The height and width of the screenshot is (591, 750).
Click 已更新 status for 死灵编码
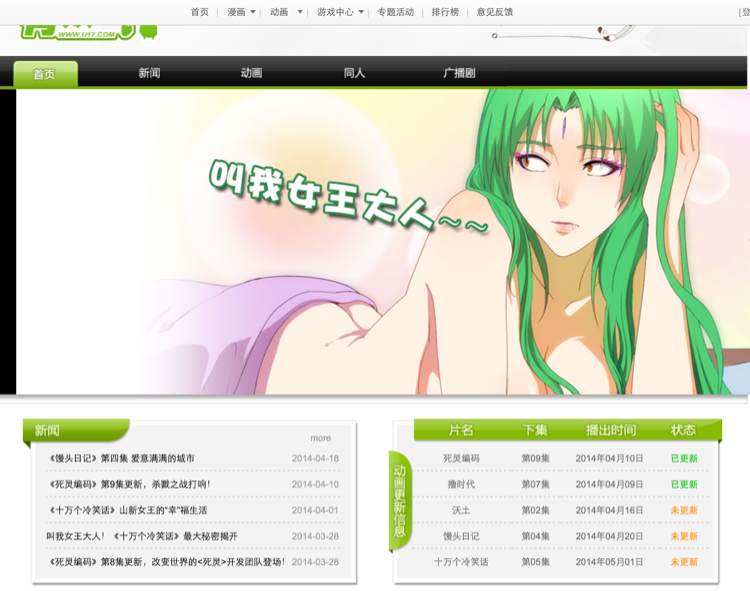pyautogui.click(x=684, y=458)
